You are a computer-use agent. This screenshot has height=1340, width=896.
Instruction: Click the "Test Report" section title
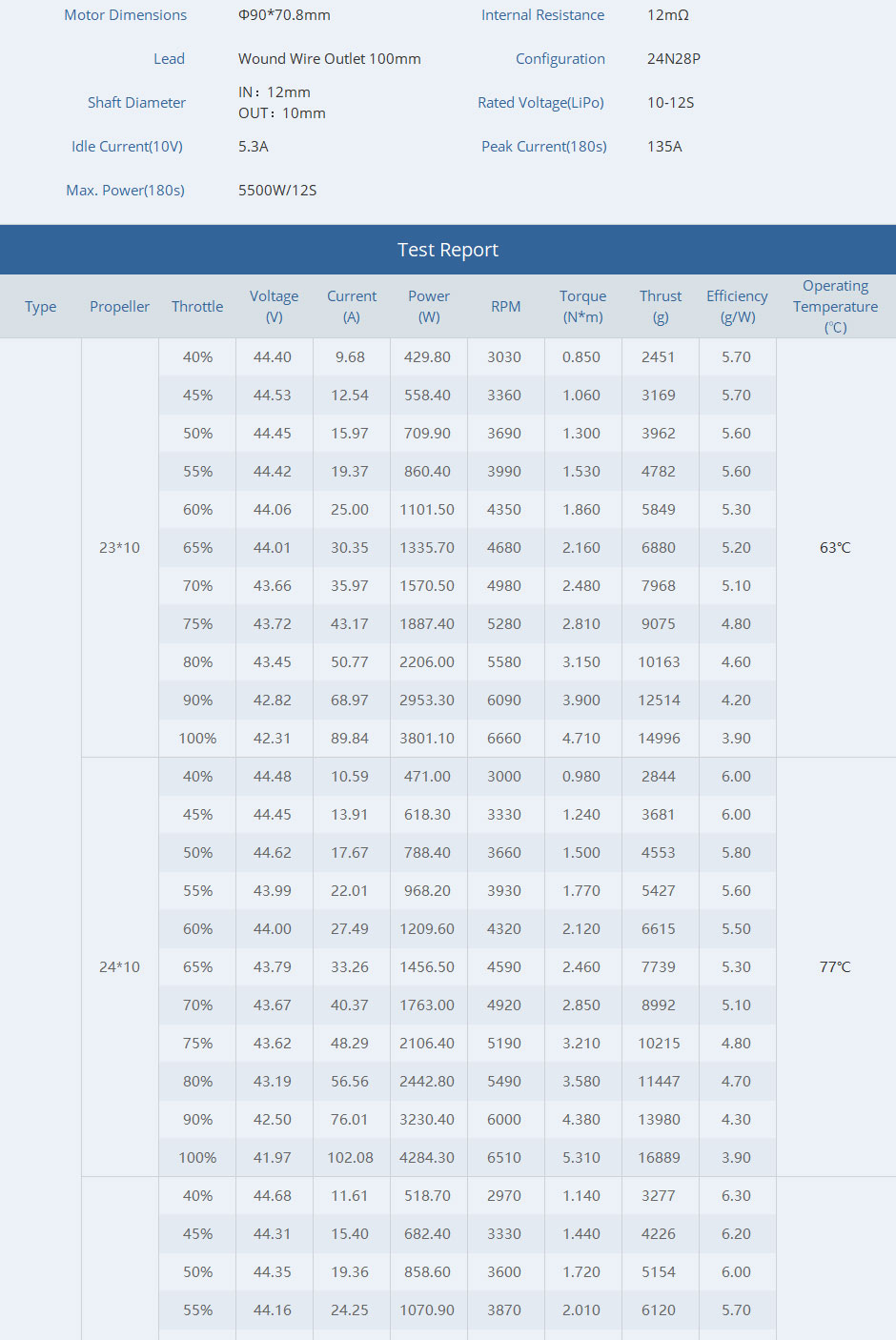coord(447,250)
